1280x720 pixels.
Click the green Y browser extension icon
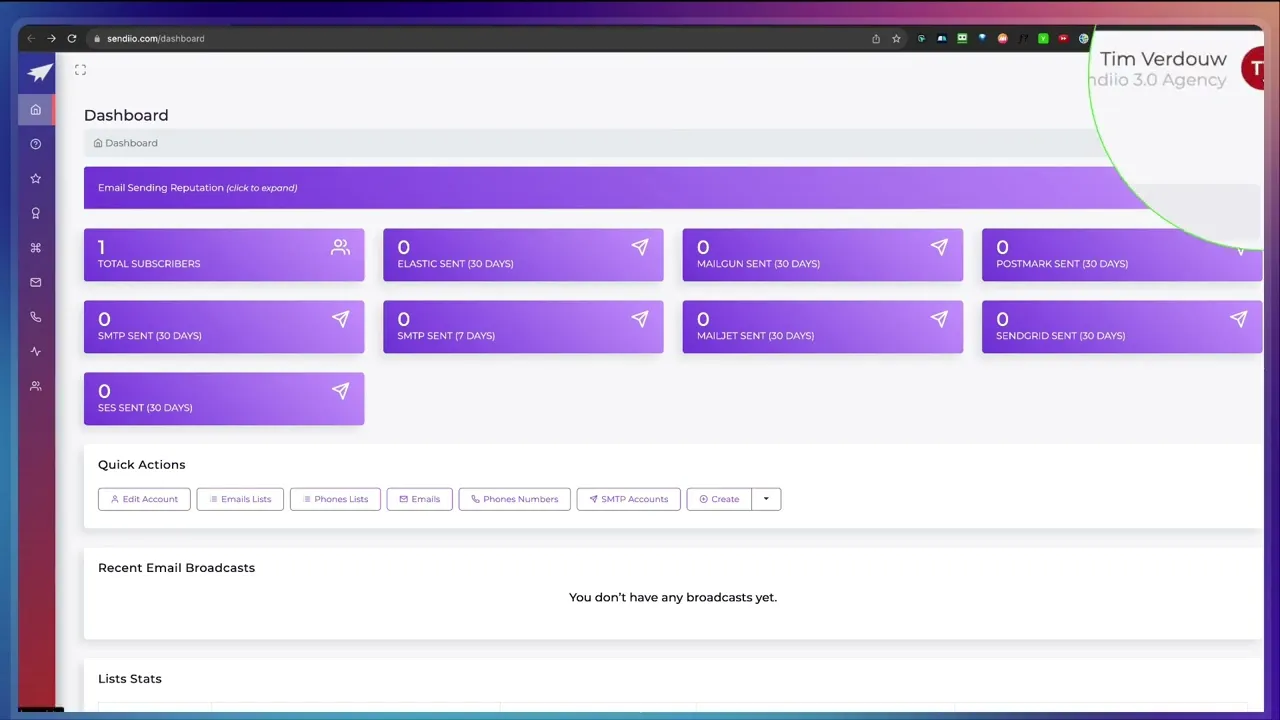click(1043, 39)
